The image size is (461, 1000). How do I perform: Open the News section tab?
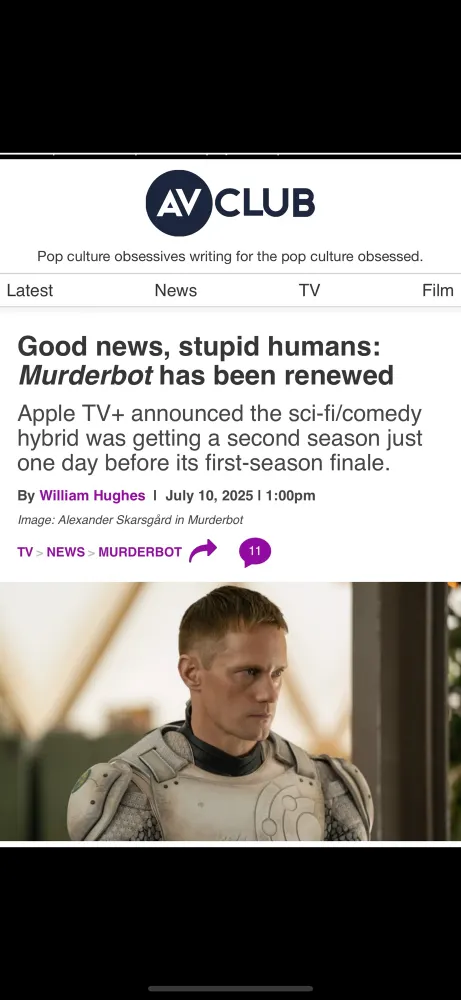tap(175, 290)
